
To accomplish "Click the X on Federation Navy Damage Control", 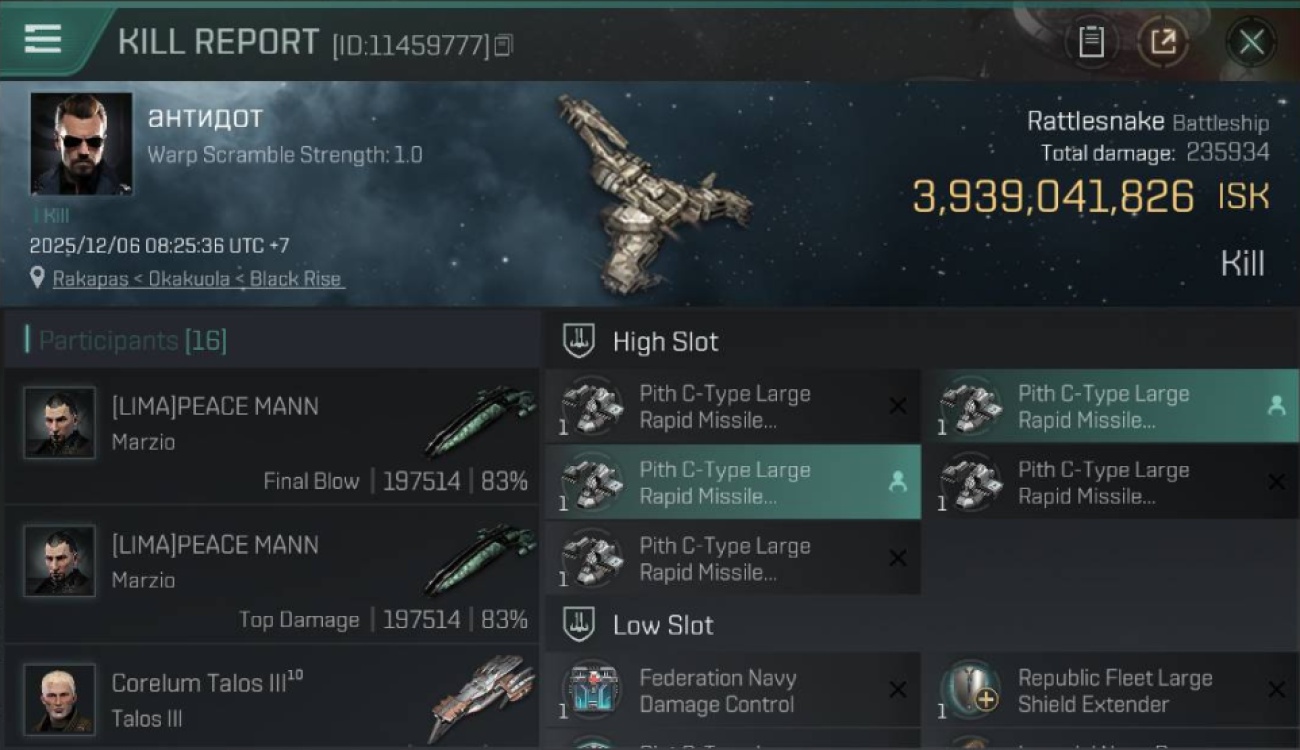I will click(x=898, y=690).
